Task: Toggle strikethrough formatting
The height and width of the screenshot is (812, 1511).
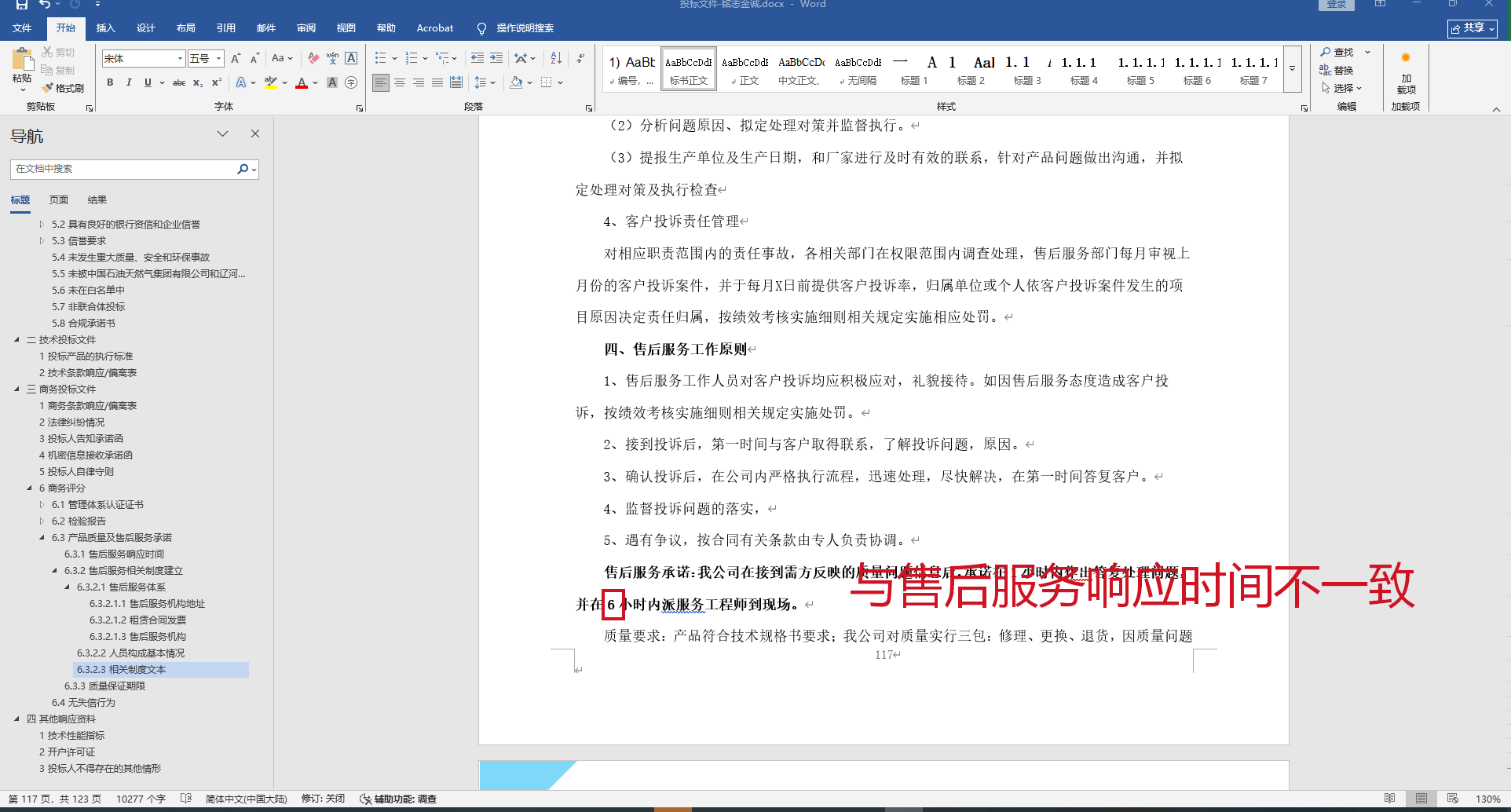Action: pyautogui.click(x=179, y=82)
